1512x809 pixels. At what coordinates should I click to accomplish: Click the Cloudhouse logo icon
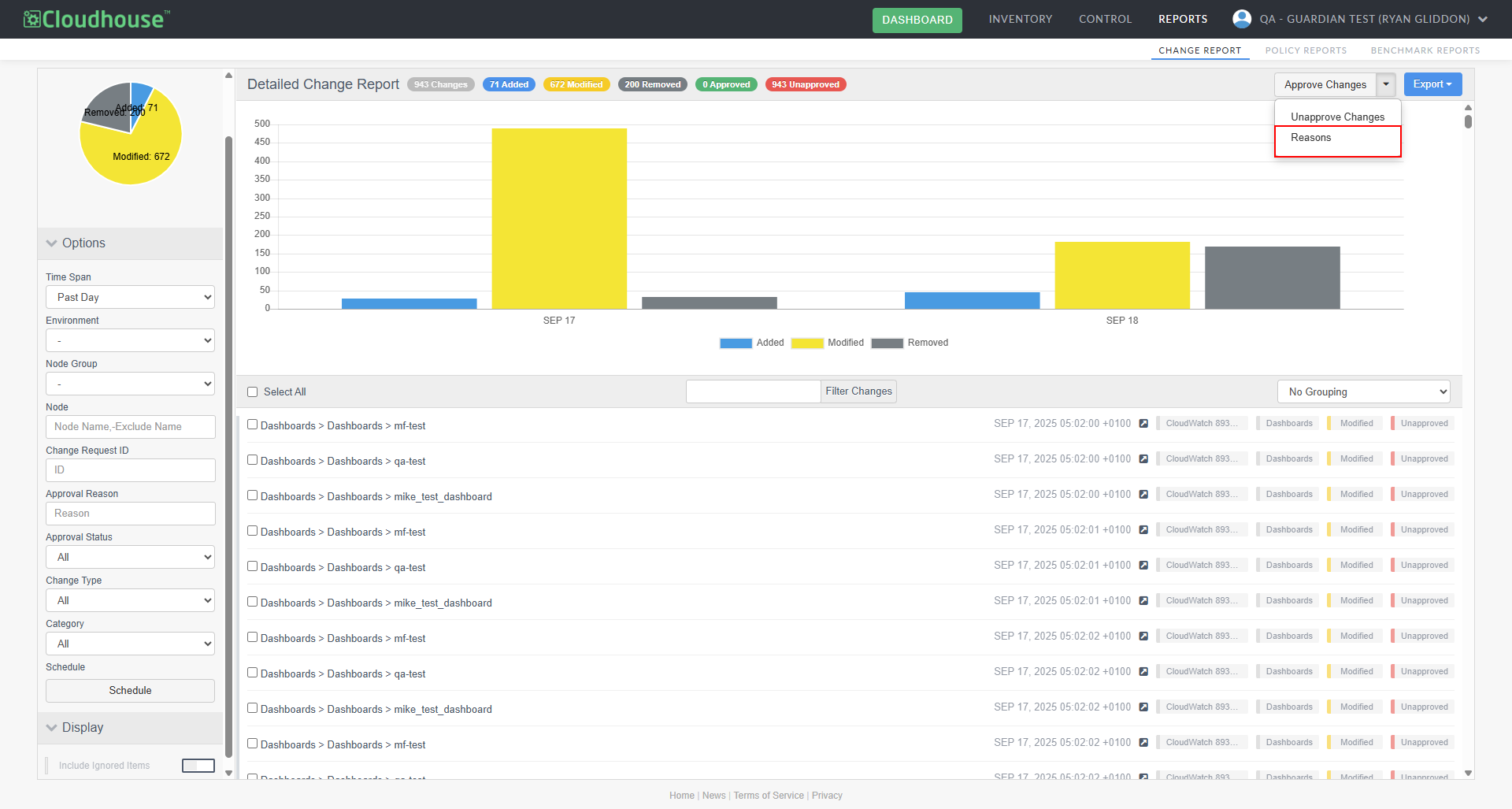click(x=31, y=19)
